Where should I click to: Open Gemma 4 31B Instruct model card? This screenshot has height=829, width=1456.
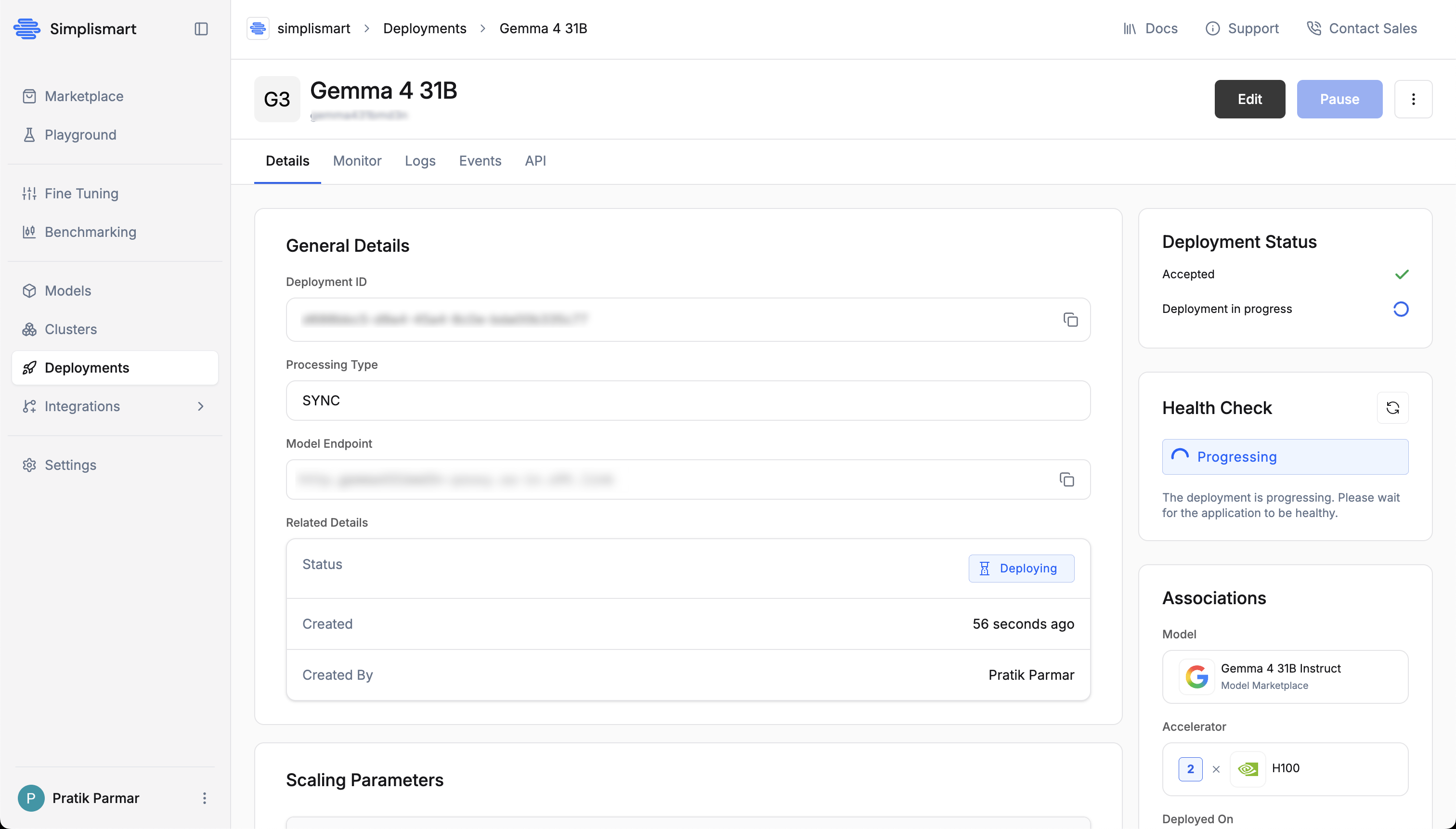point(1285,677)
